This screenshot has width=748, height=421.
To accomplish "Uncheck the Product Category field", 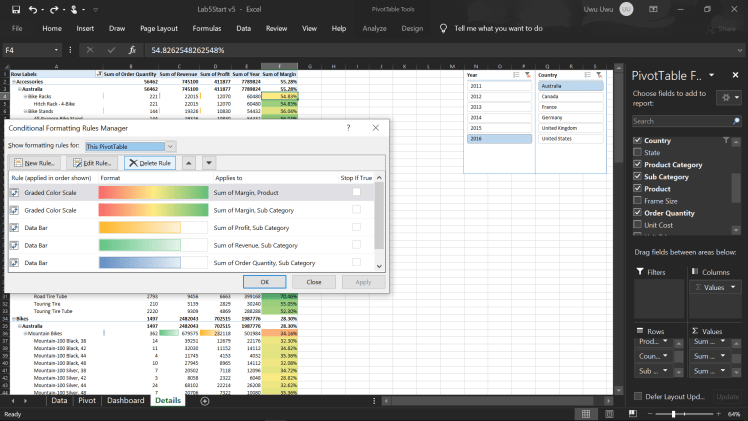I will 638,165.
